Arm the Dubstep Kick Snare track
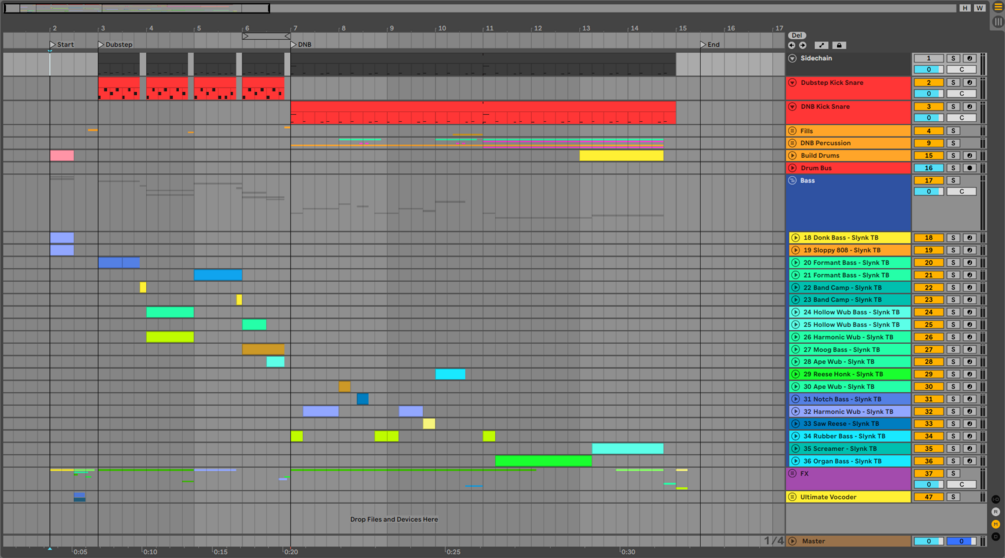This screenshot has width=1005, height=558. [969, 83]
